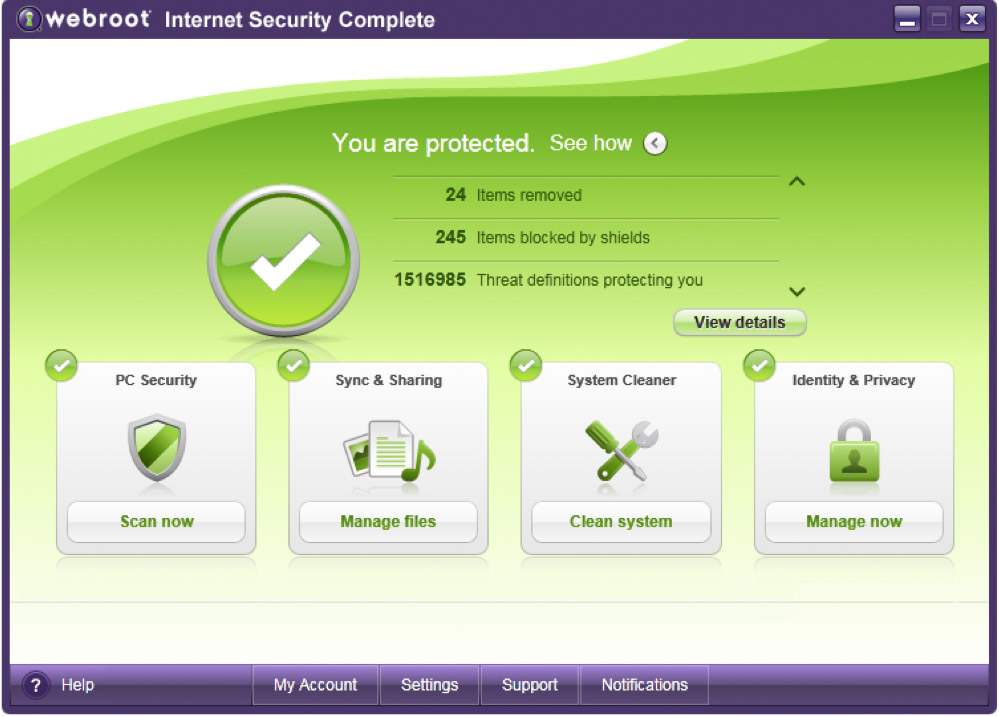The width and height of the screenshot is (999, 717).
Task: Click the Webroot logo icon in title bar
Action: pos(29,19)
